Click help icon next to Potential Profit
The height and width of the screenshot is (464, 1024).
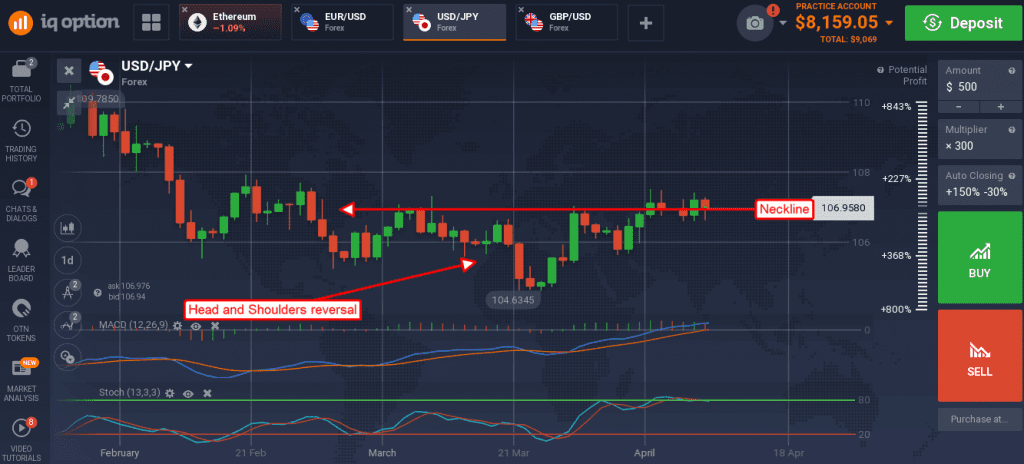pyautogui.click(x=880, y=70)
